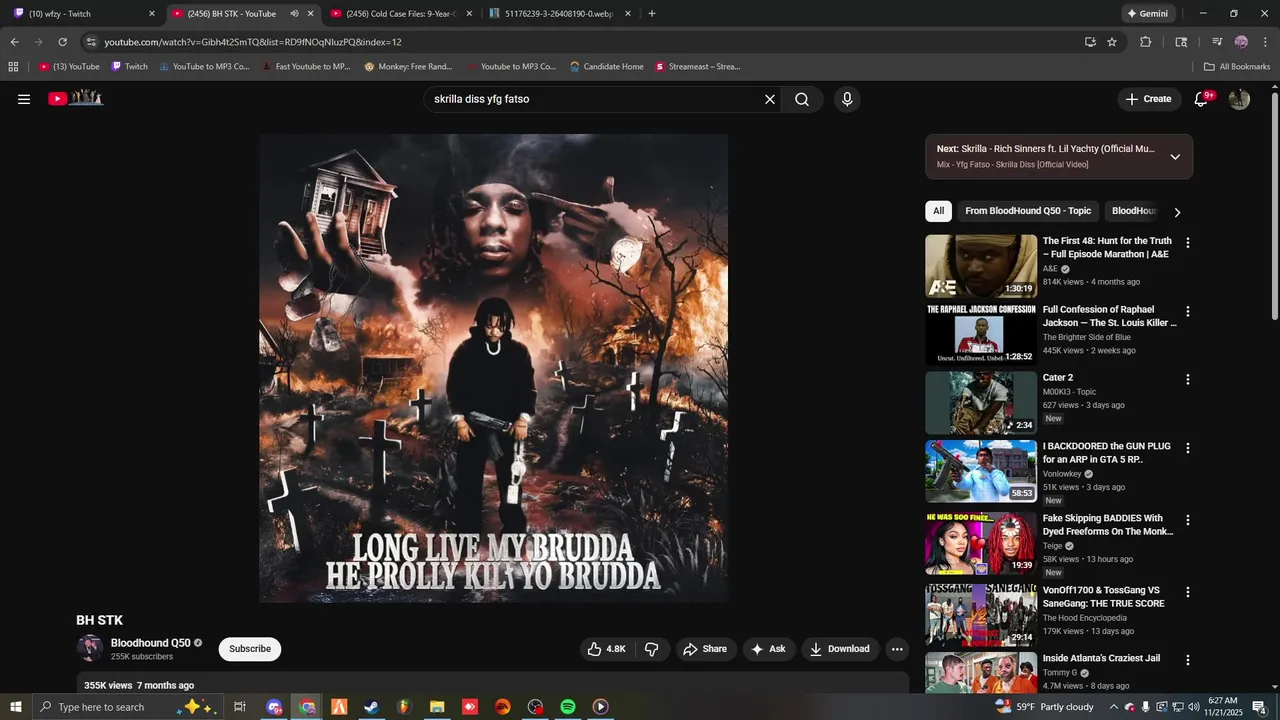The height and width of the screenshot is (720, 1280).
Task: Open Chrome extensions puzzle icon
Action: [x=1146, y=42]
